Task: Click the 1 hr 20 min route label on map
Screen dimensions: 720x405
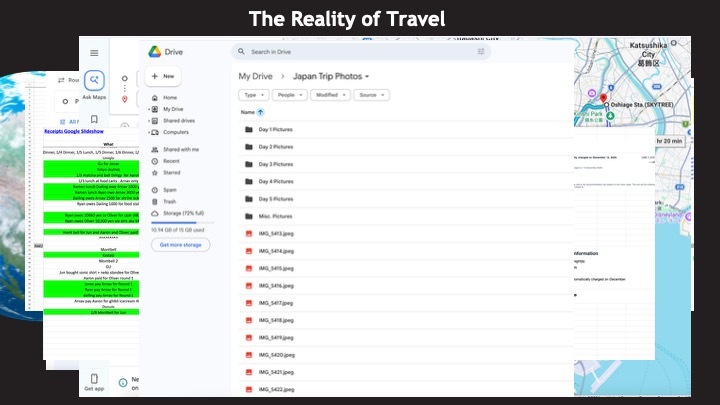Action: pos(669,141)
